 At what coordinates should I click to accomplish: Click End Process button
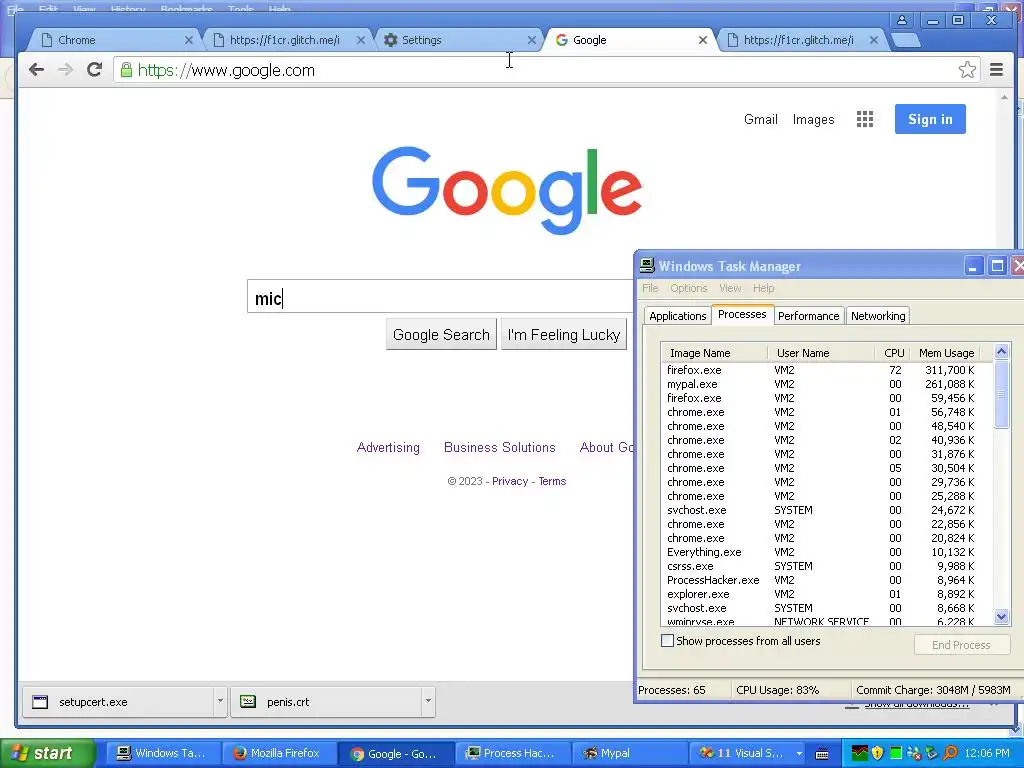[961, 645]
